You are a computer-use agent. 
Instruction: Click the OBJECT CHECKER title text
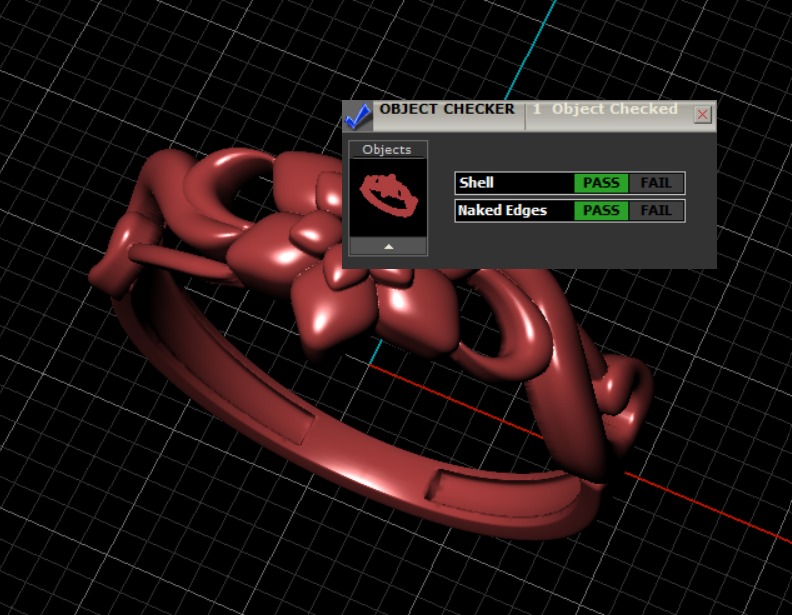tap(447, 109)
